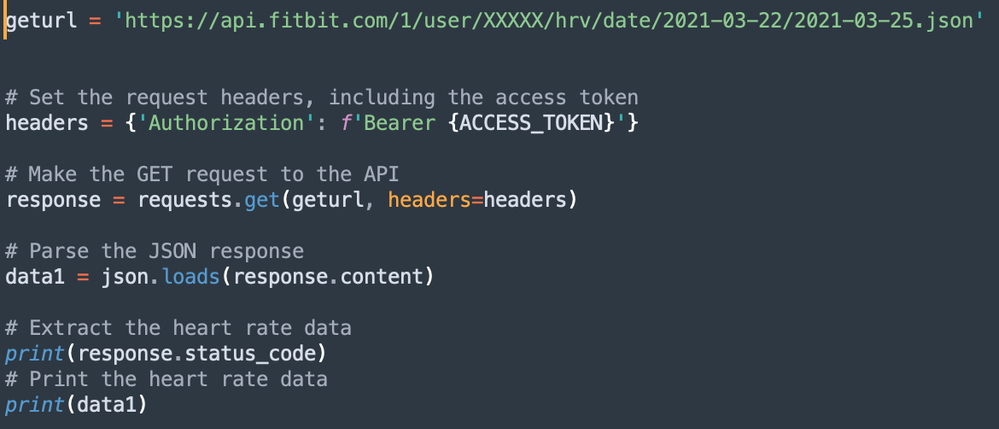
Task: Click the 'Set the request headers' comment
Action: pyautogui.click(x=321, y=97)
